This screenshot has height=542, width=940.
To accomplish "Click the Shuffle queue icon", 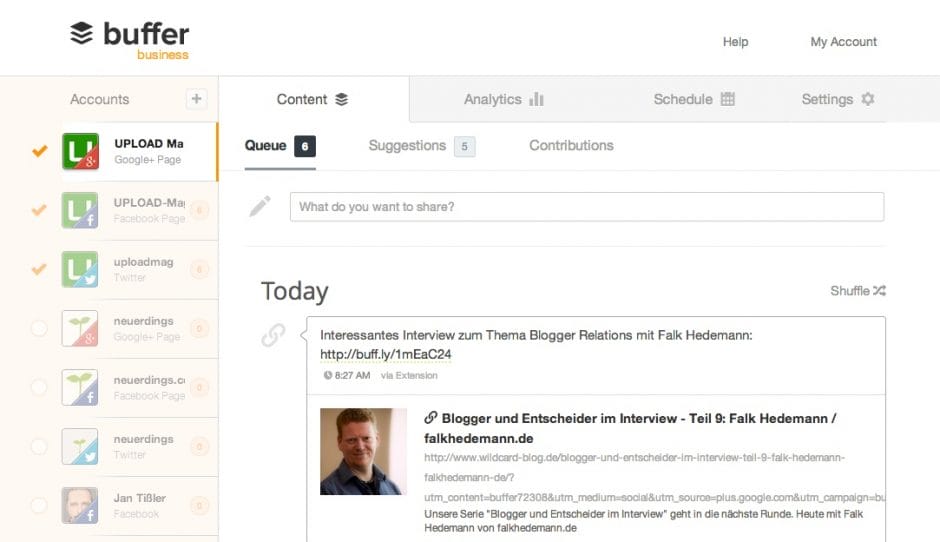I will click(x=879, y=291).
